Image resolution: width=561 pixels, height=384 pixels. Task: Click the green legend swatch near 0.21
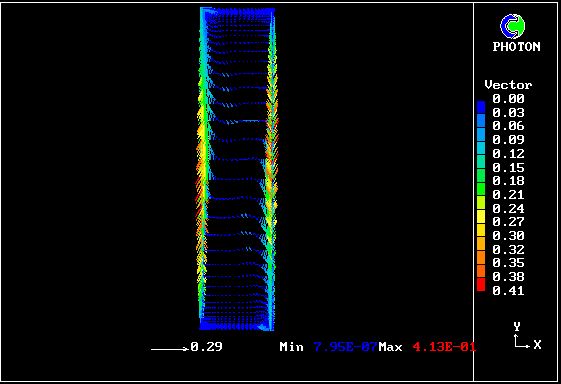(481, 189)
